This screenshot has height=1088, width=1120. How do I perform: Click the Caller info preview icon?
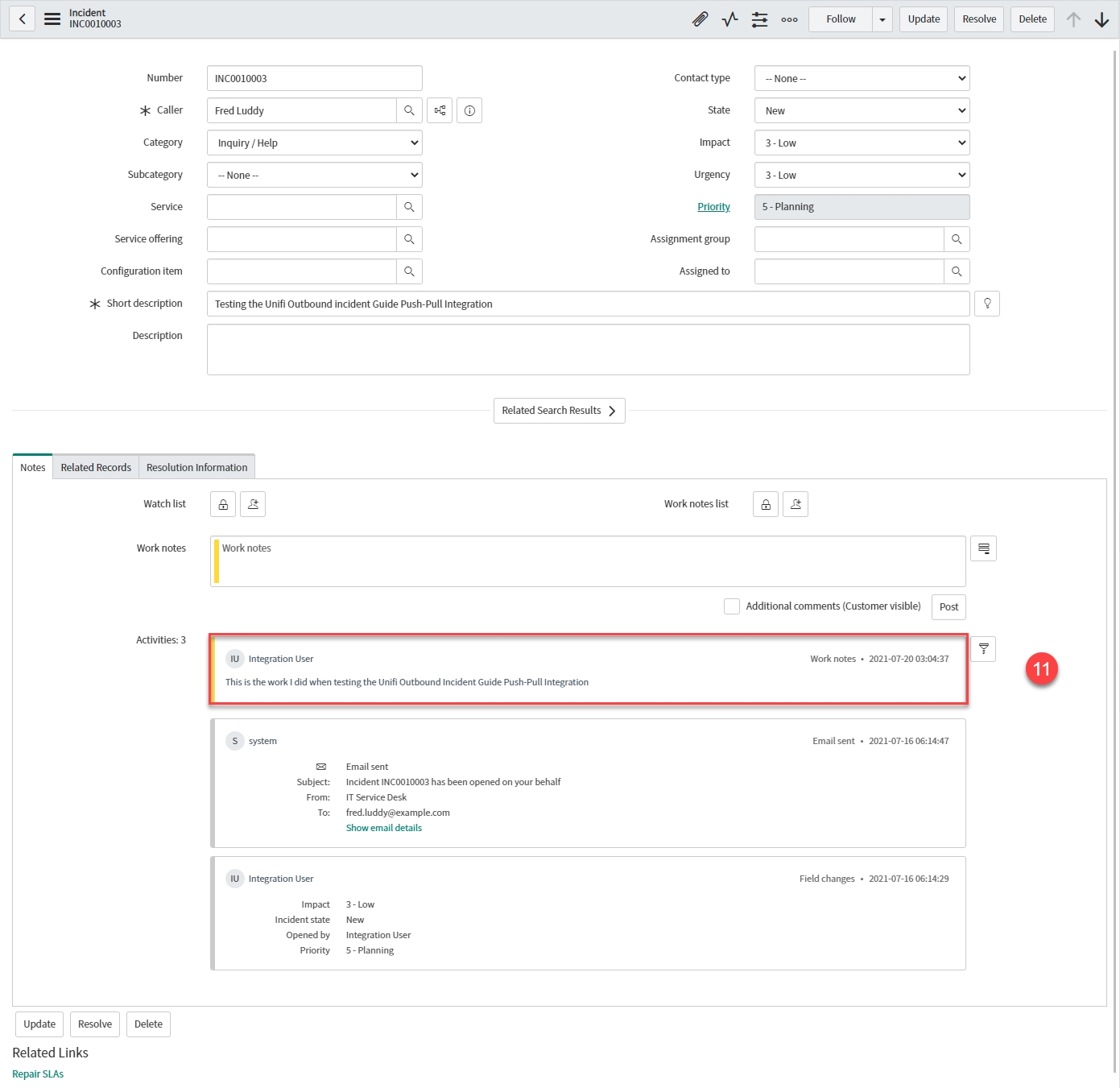[469, 110]
